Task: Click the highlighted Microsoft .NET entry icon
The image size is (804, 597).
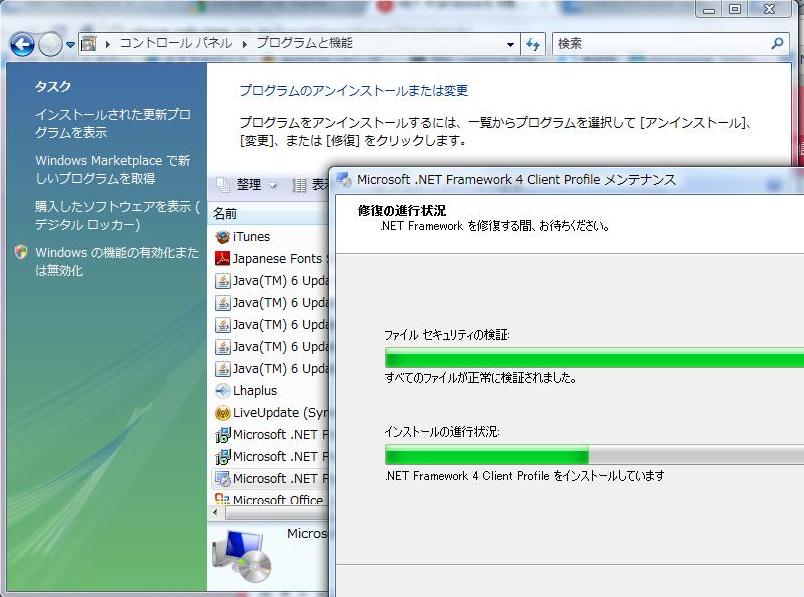Action: 222,479
